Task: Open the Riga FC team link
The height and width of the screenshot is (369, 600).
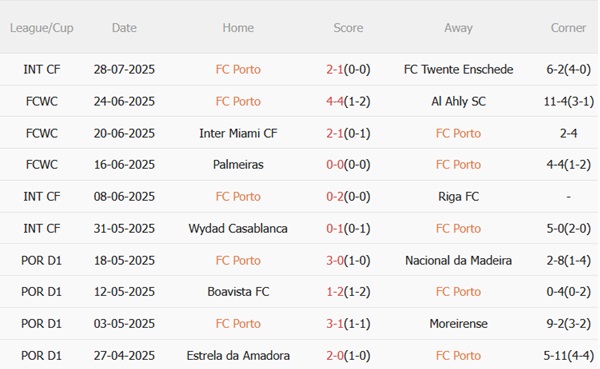Action: point(458,197)
